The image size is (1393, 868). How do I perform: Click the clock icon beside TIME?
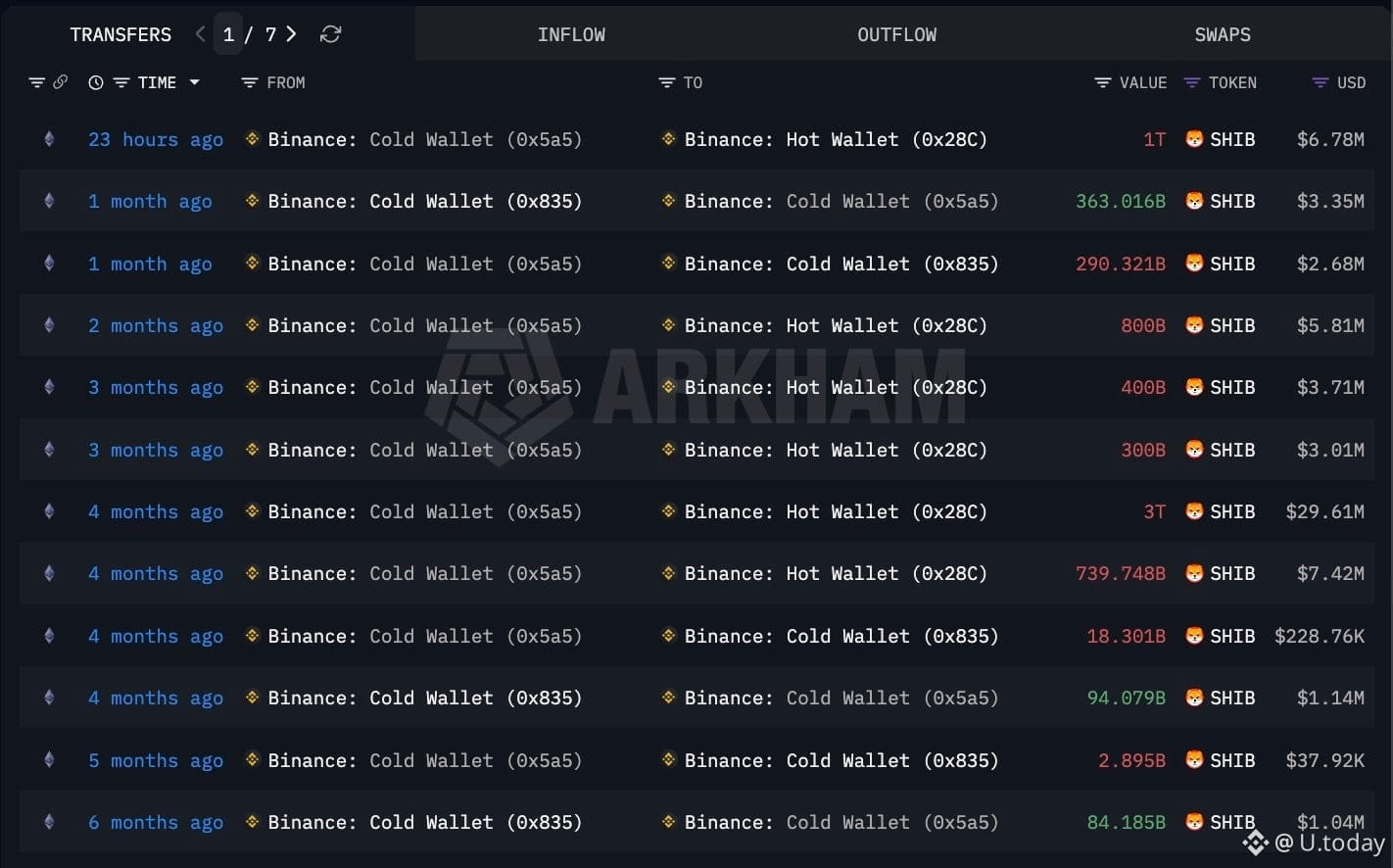click(96, 83)
